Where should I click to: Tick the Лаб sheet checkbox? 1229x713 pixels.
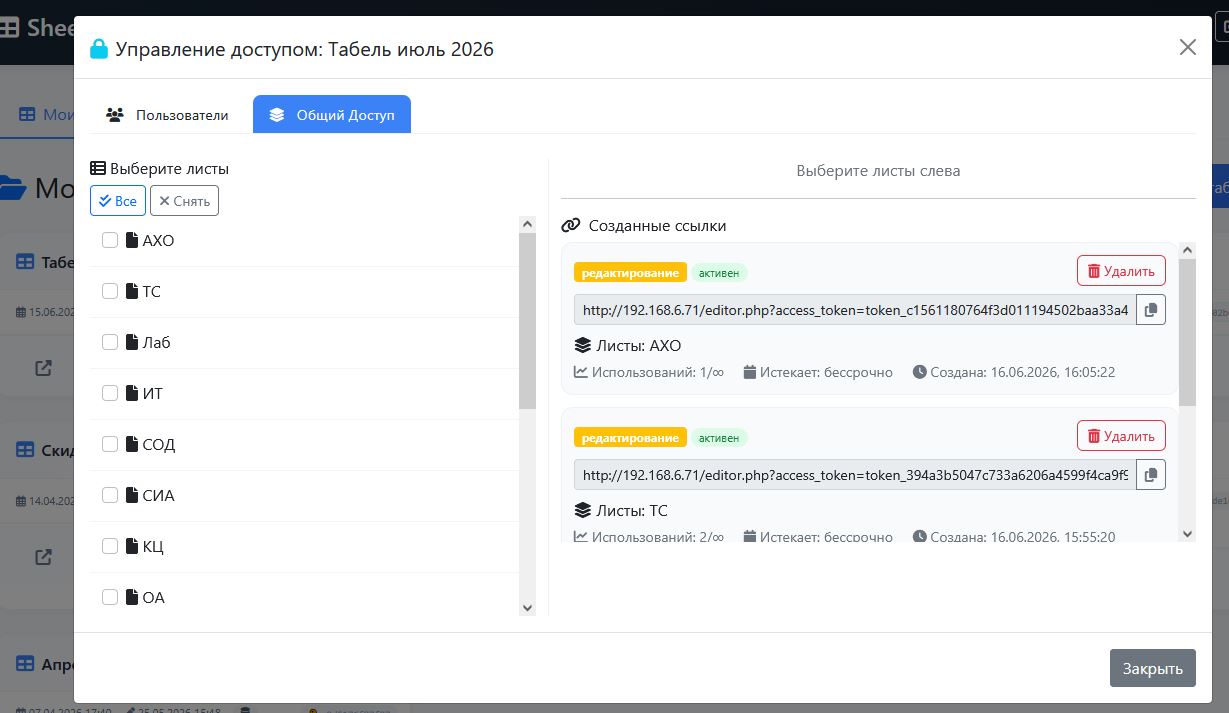click(110, 342)
